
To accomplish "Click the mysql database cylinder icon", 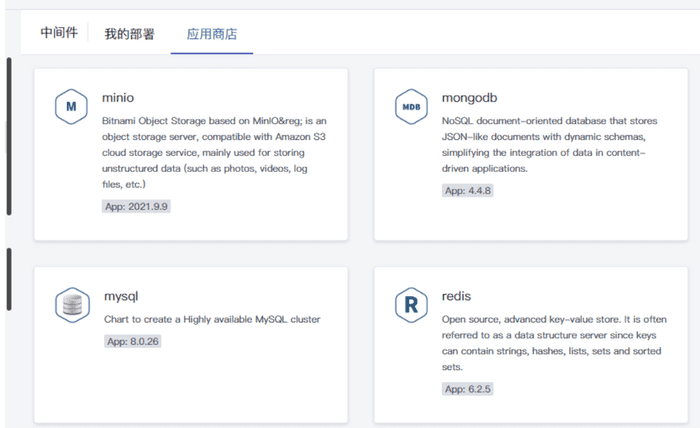I will pos(72,305).
